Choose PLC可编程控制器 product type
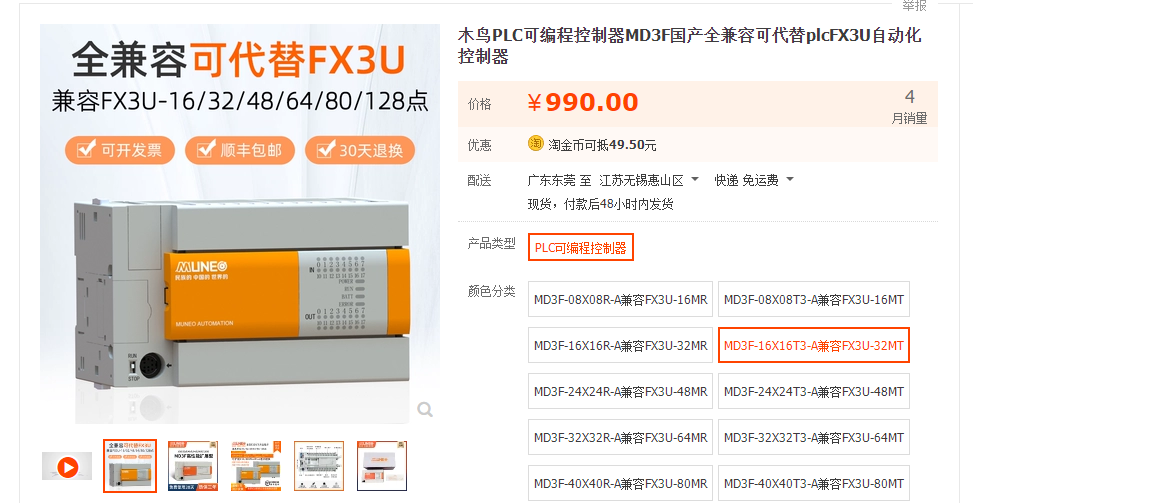Viewport: 1175px width, 503px height. tap(581, 247)
